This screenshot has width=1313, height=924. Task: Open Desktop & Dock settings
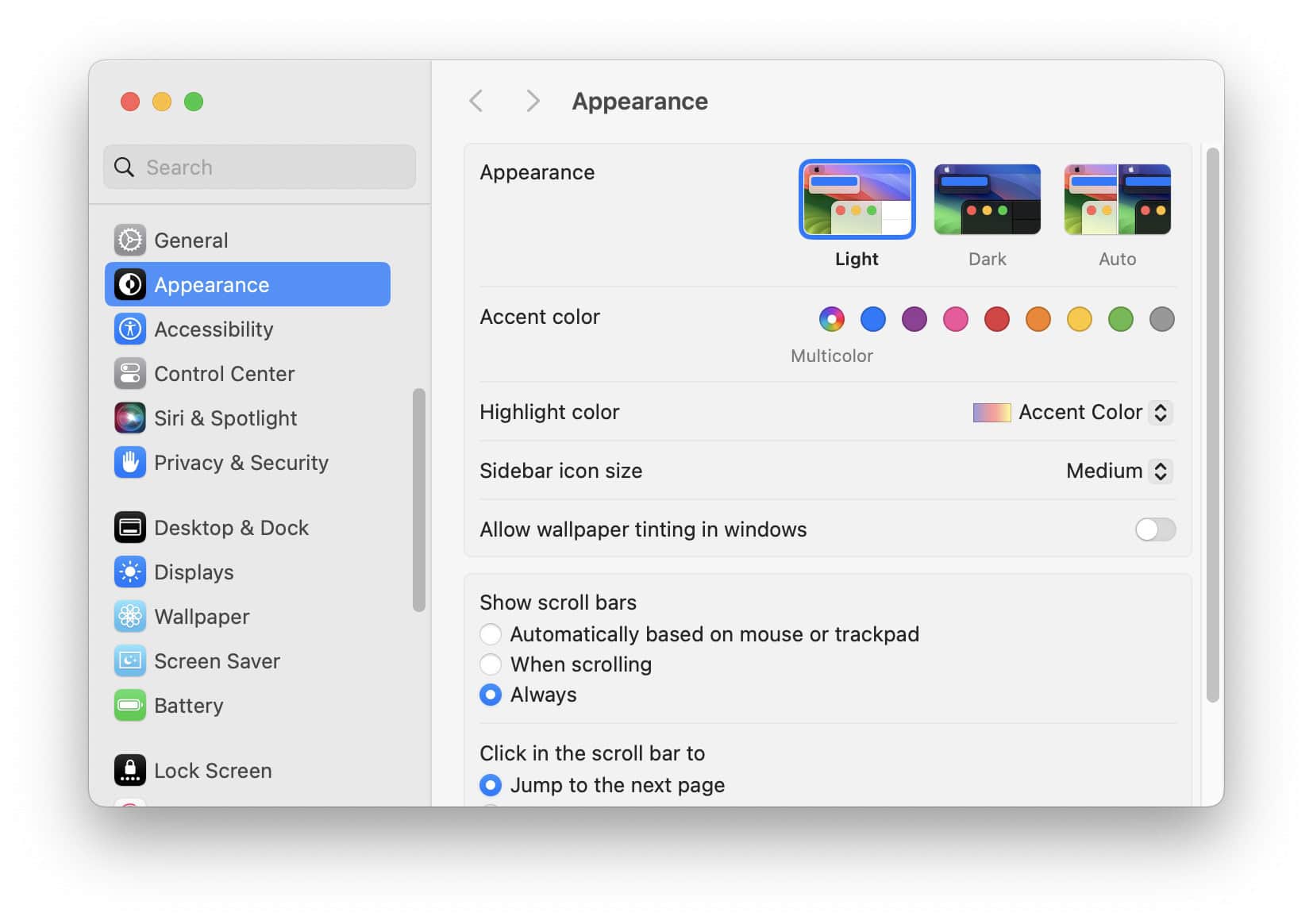(x=130, y=527)
